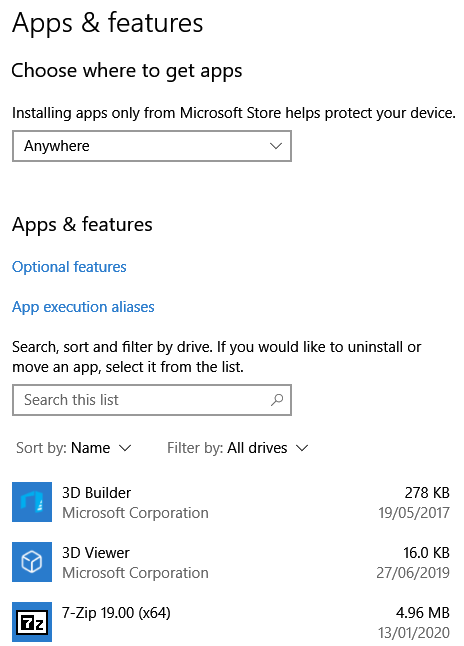Click the 27/06/2019 install date
Screen dimensions: 464x646
pos(413,573)
